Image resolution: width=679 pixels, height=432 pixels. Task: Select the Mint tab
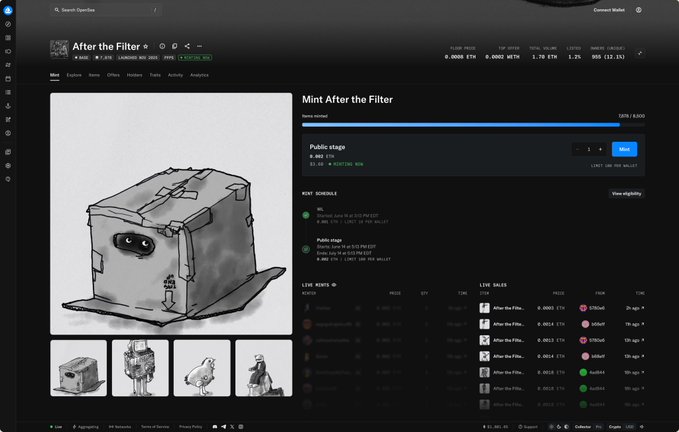pyautogui.click(x=55, y=75)
